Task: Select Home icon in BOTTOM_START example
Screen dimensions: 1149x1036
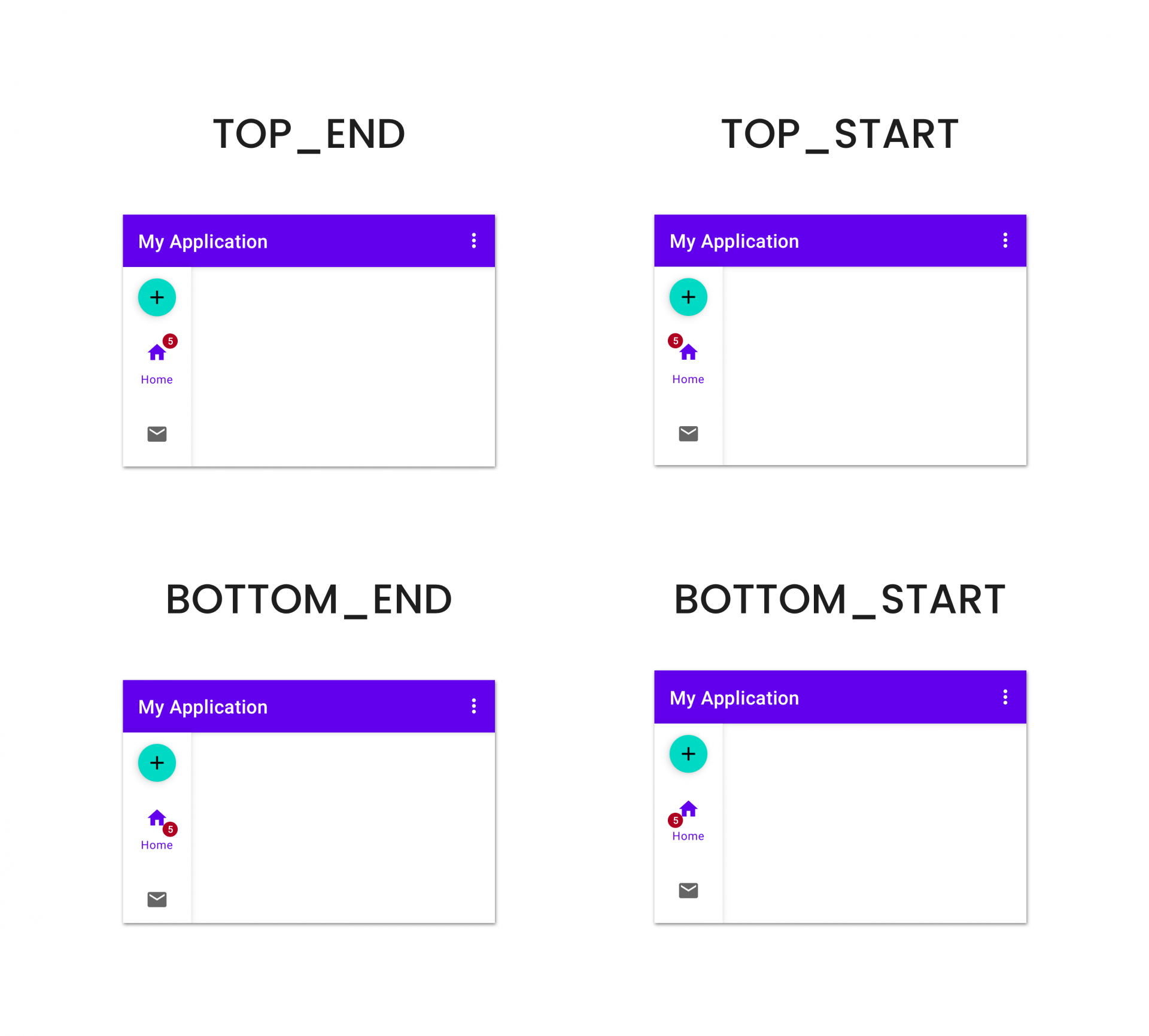Action: pyautogui.click(x=688, y=809)
